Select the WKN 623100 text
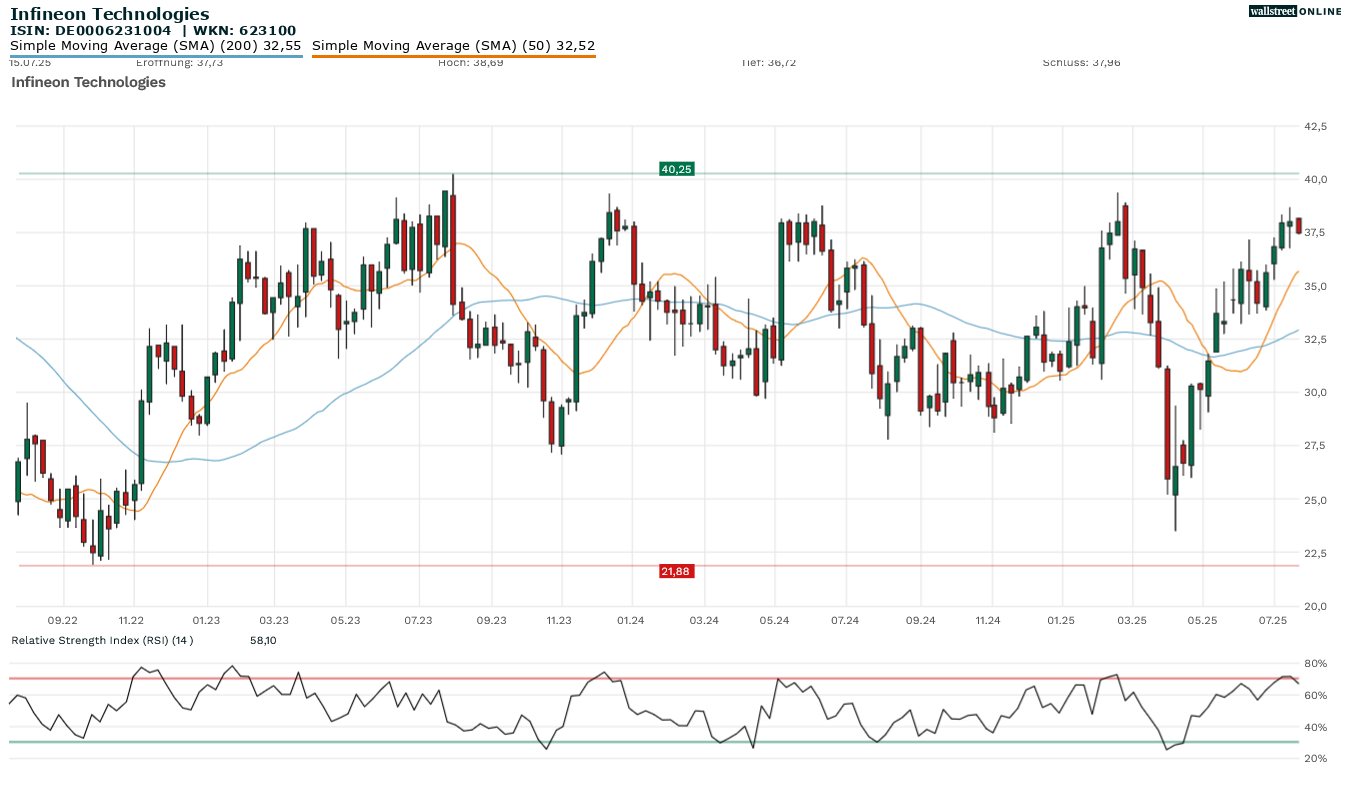 point(245,31)
